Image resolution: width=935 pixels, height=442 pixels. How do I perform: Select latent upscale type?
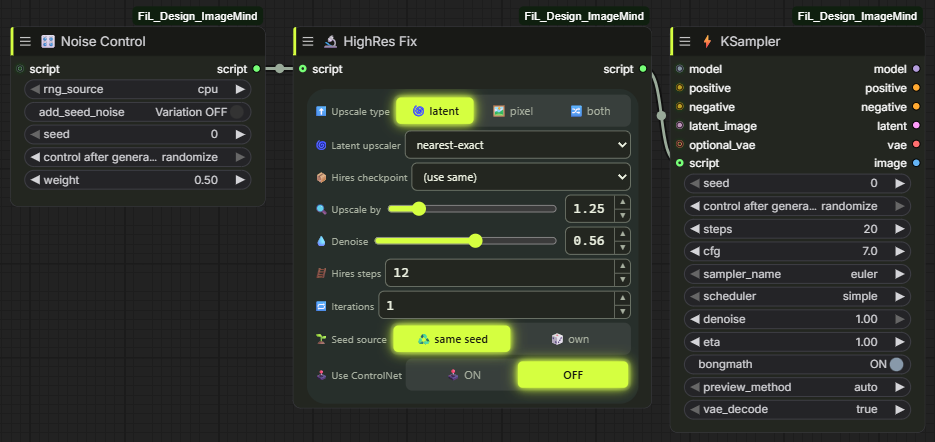pyautogui.click(x=435, y=111)
